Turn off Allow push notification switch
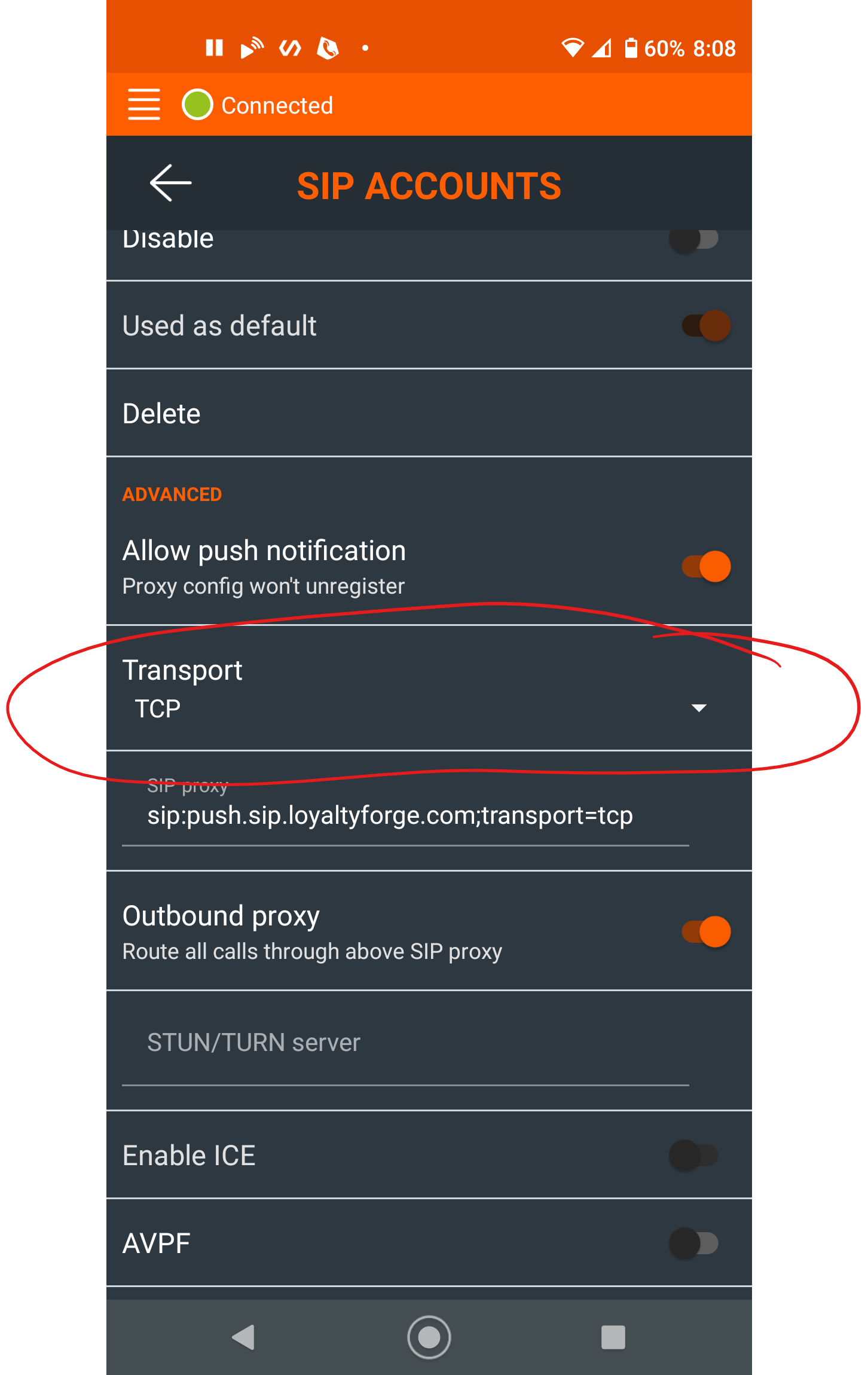 coord(706,566)
